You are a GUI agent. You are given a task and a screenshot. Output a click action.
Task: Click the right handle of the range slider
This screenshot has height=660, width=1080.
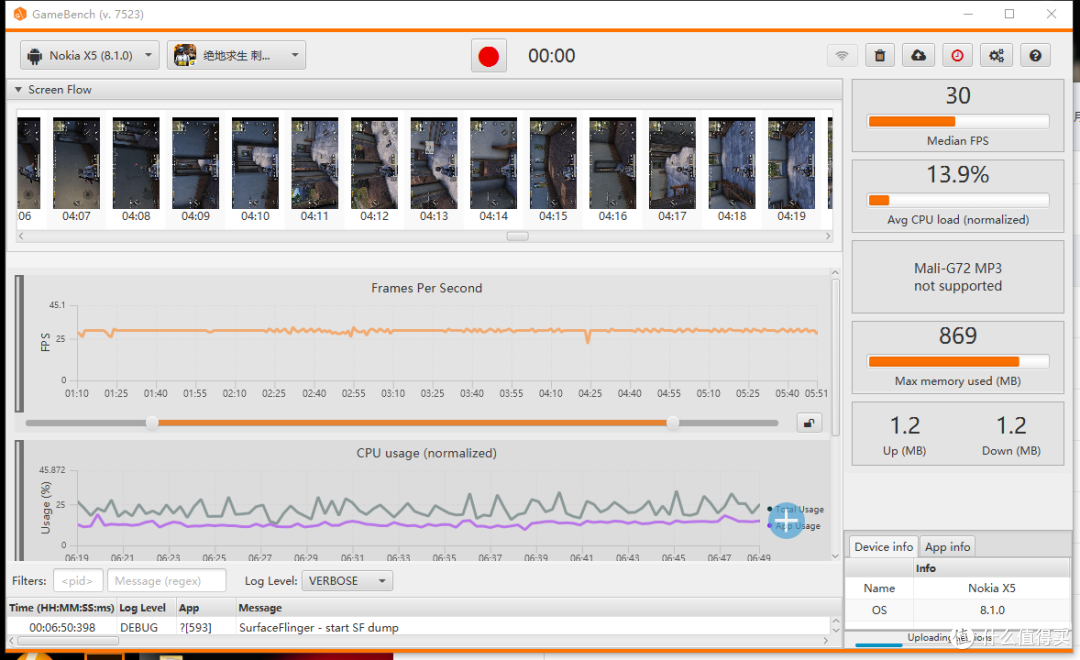point(672,423)
